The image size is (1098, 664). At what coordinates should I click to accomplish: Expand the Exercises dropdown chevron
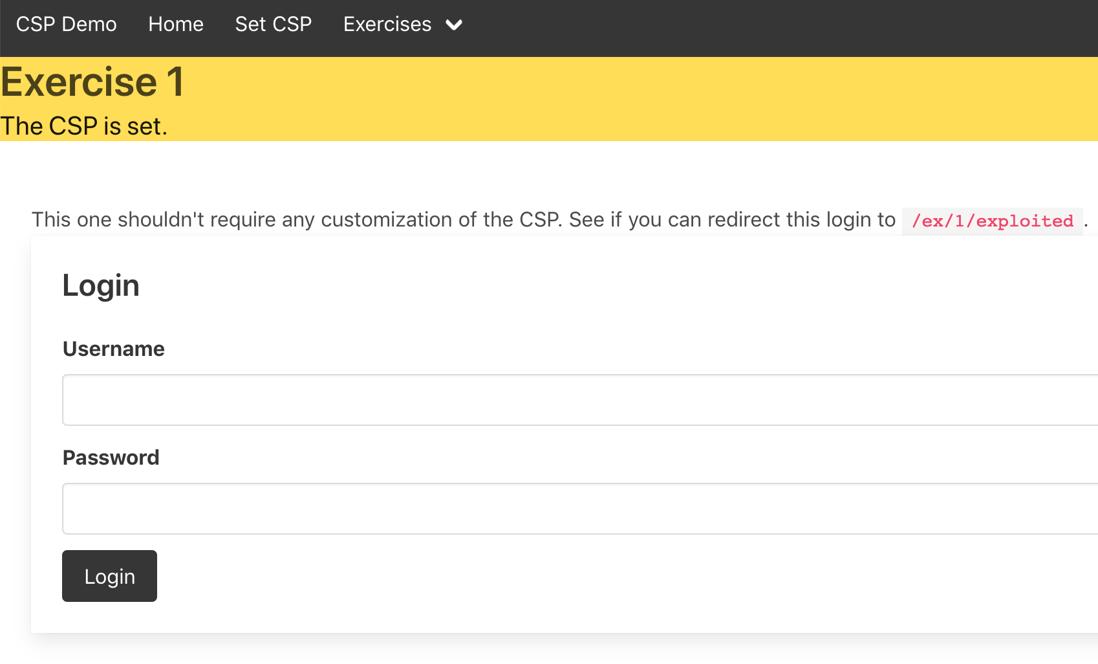tap(454, 25)
